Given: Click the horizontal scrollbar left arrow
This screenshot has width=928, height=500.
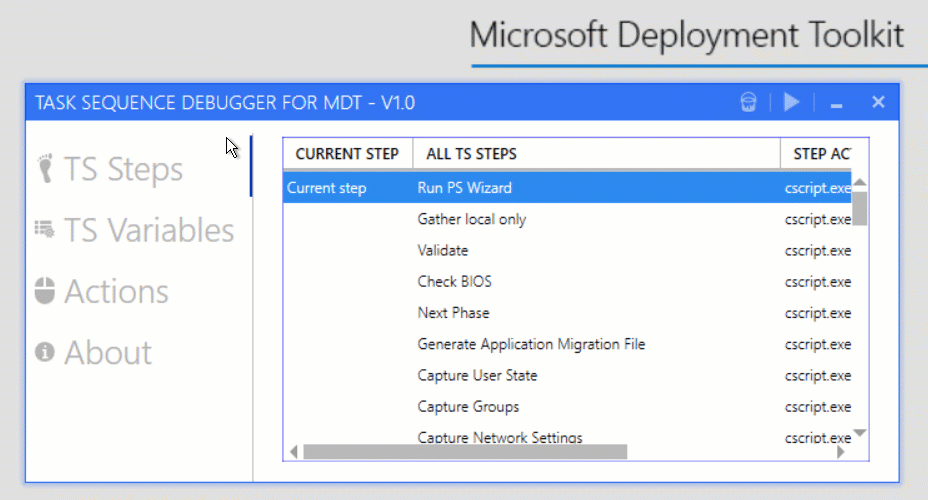Looking at the screenshot, I should click(x=293, y=452).
